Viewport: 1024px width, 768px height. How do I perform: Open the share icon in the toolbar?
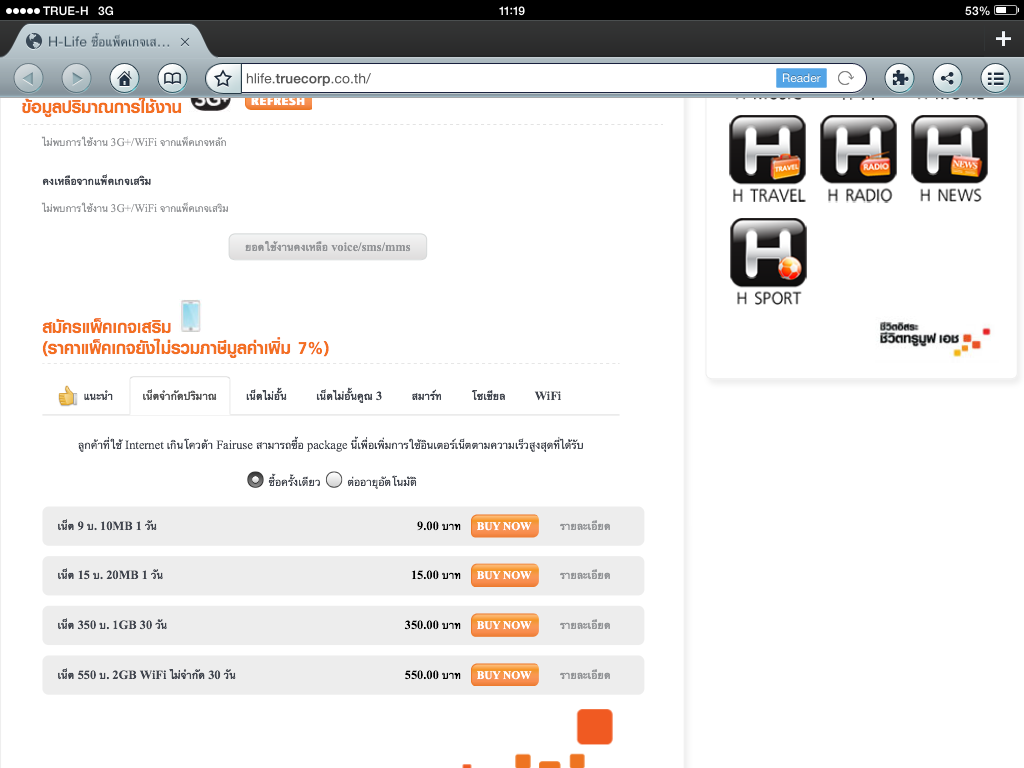(x=948, y=79)
